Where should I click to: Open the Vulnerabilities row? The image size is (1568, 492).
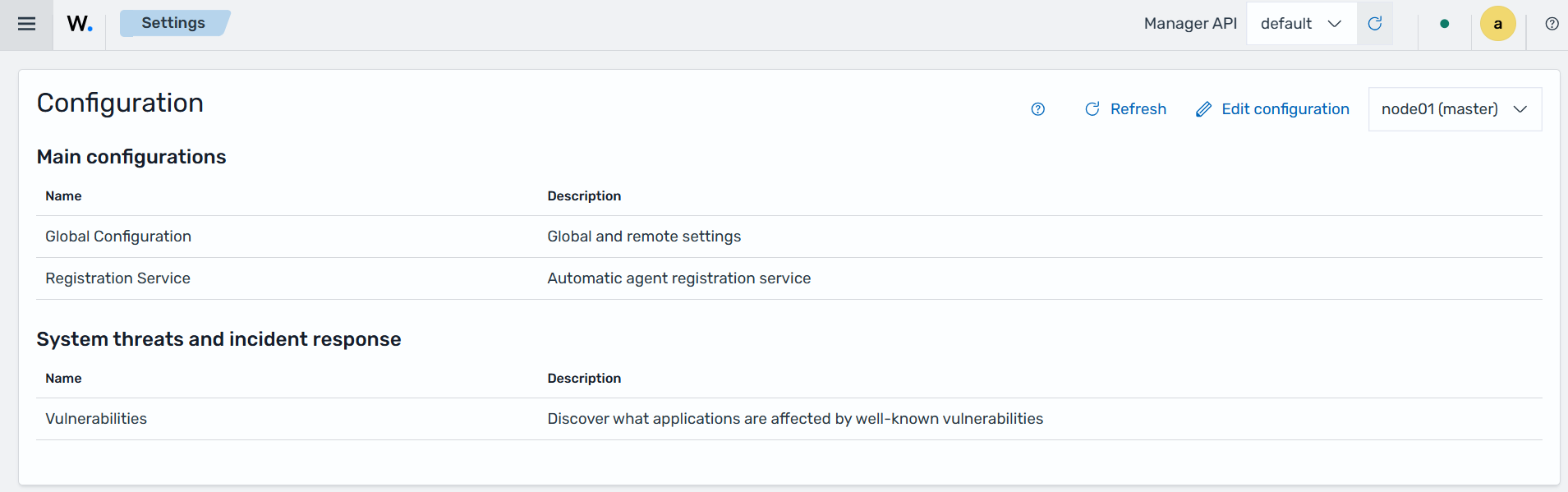tap(789, 419)
